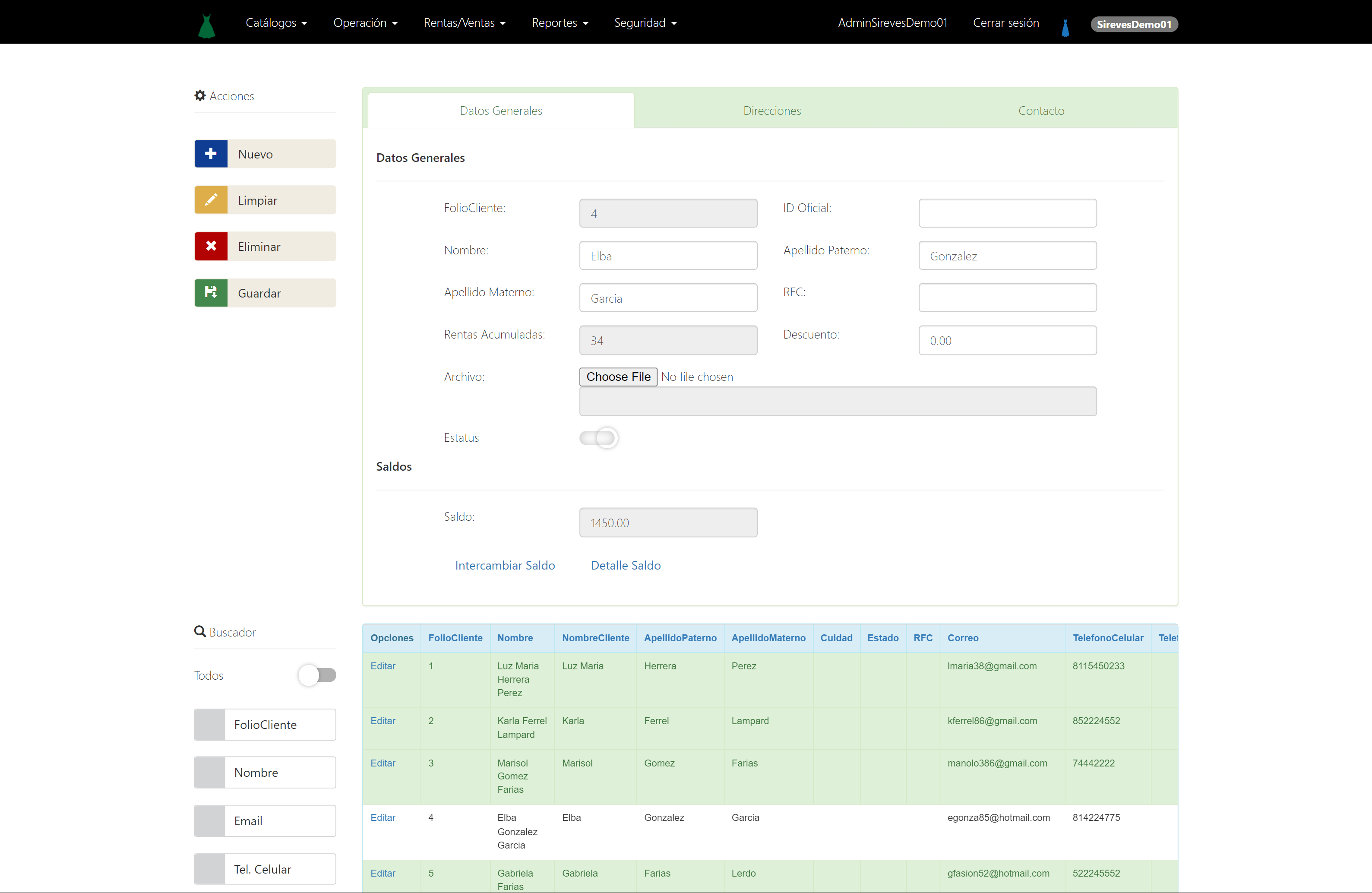Click the Rentas Acumuladas field showing 34
1372x893 pixels.
668,340
